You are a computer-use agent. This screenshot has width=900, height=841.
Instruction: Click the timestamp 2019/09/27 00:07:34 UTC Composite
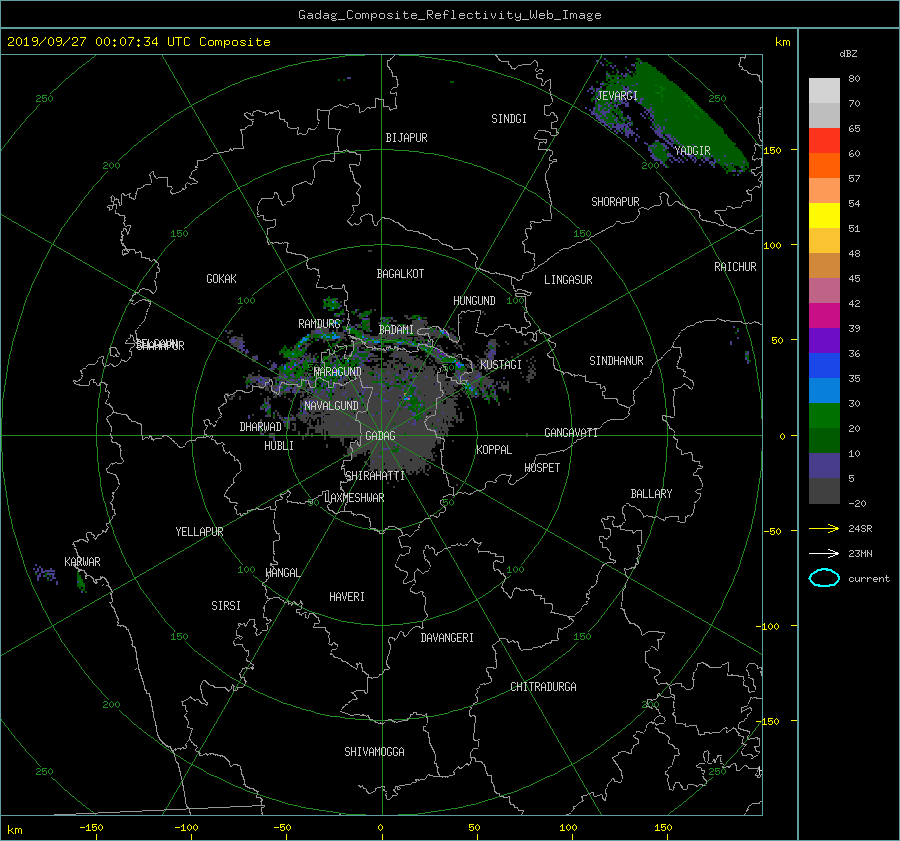pyautogui.click(x=138, y=42)
